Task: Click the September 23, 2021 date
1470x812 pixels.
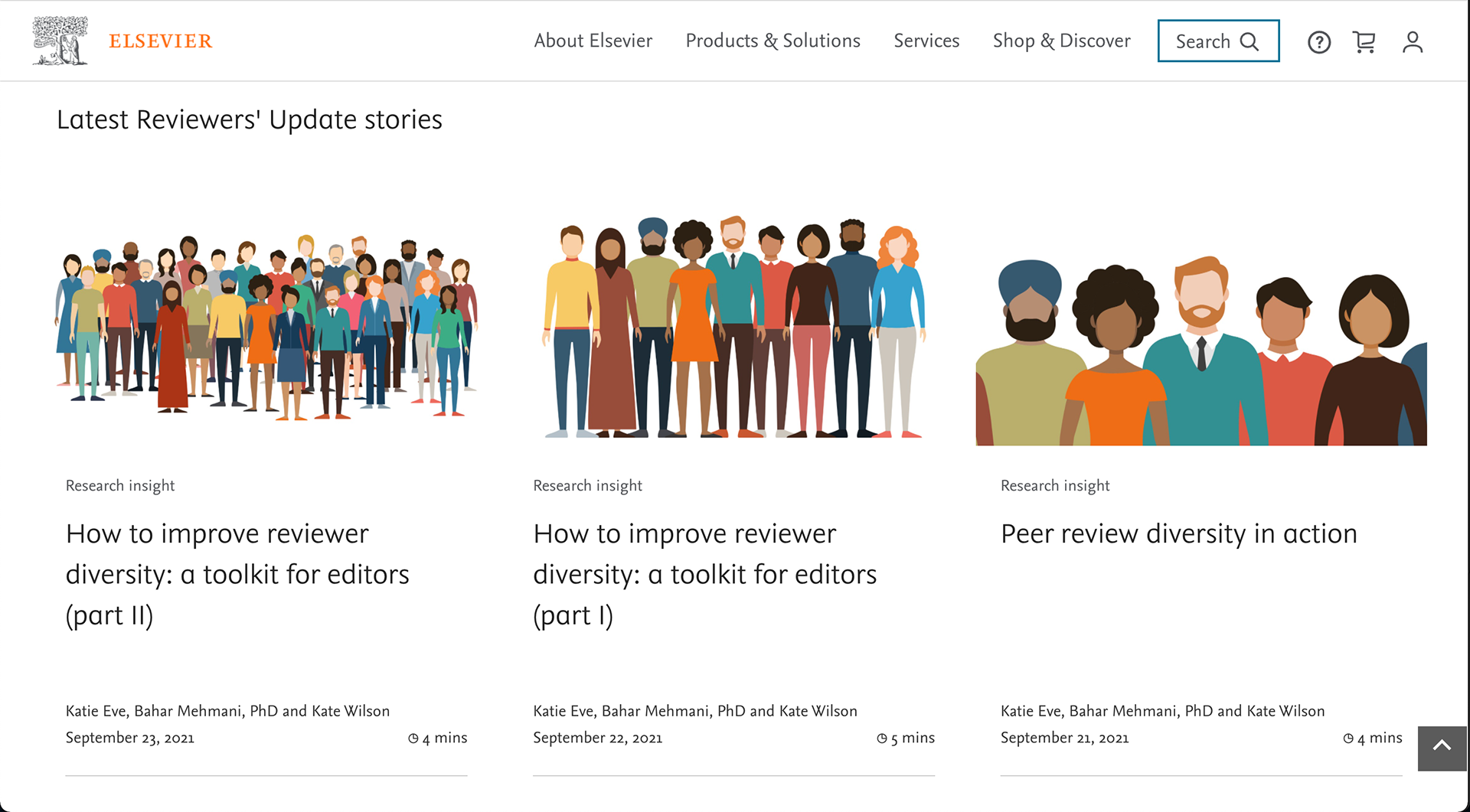Action: pos(130,738)
